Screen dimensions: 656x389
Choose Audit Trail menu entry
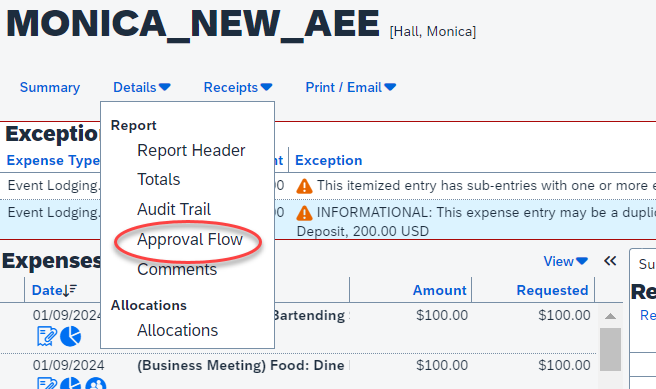[174, 210]
